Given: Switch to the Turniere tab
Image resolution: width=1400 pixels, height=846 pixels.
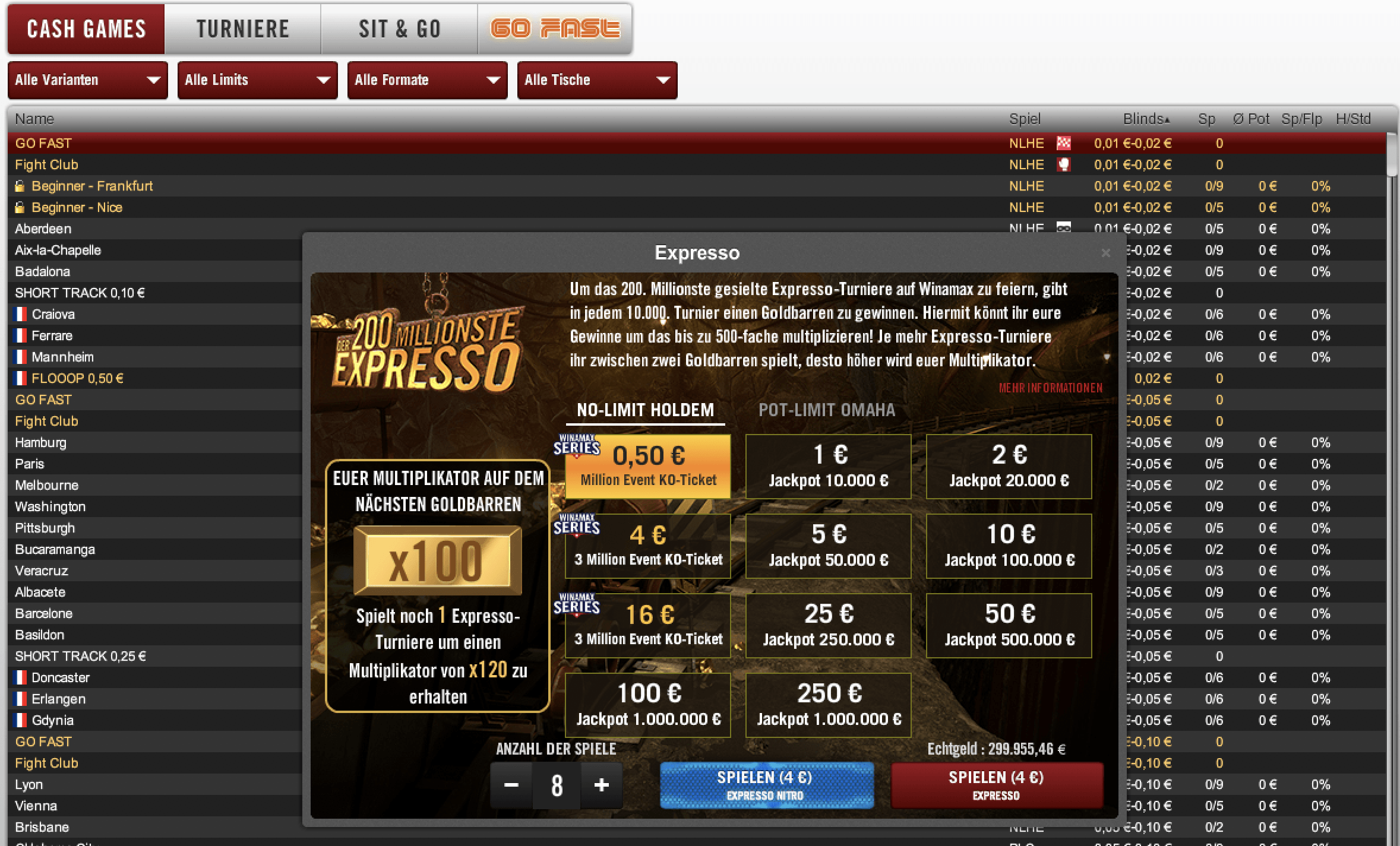Looking at the screenshot, I should tap(242, 29).
